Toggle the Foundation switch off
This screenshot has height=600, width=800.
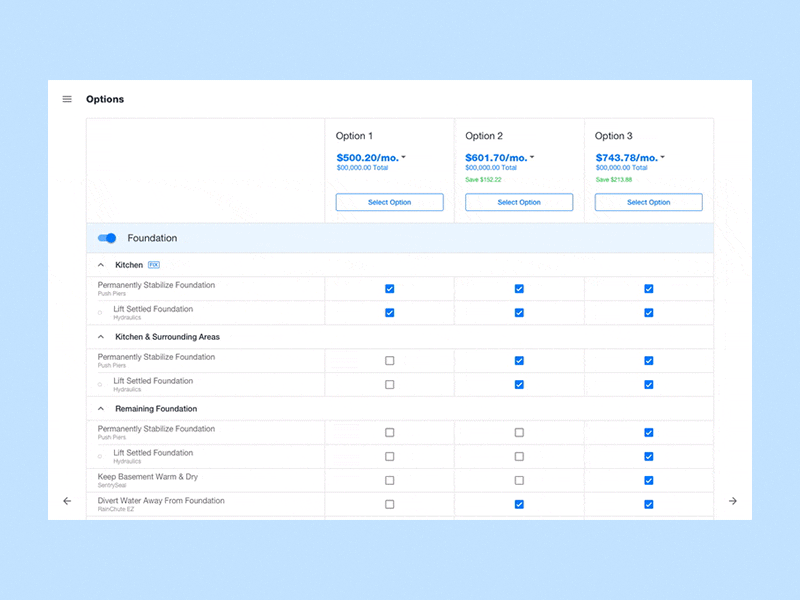(107, 238)
